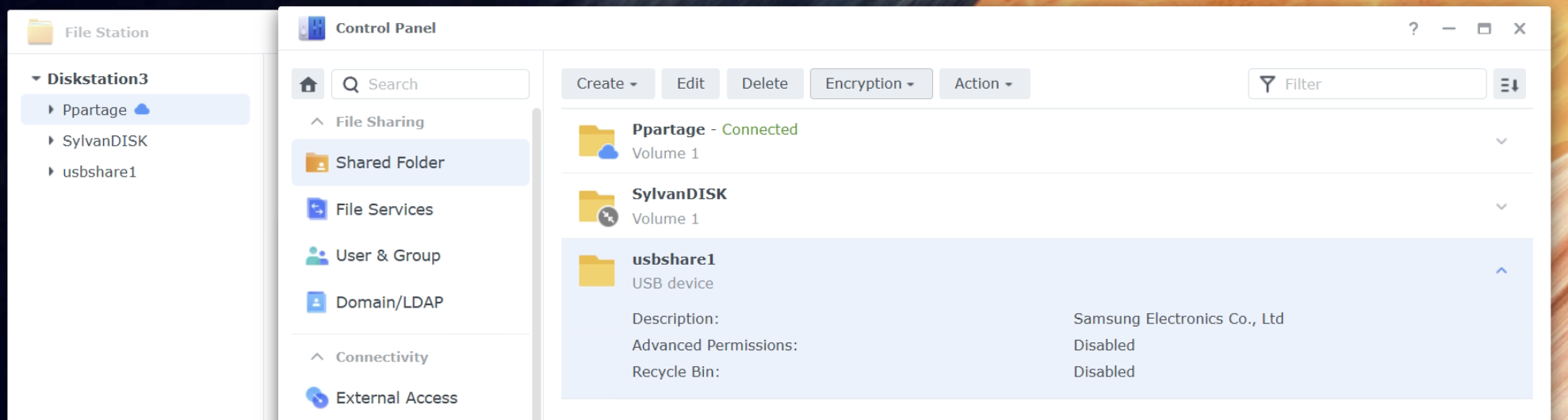Open Domain/LDAP settings
Viewport: 1568px width, 420px height.
click(388, 302)
